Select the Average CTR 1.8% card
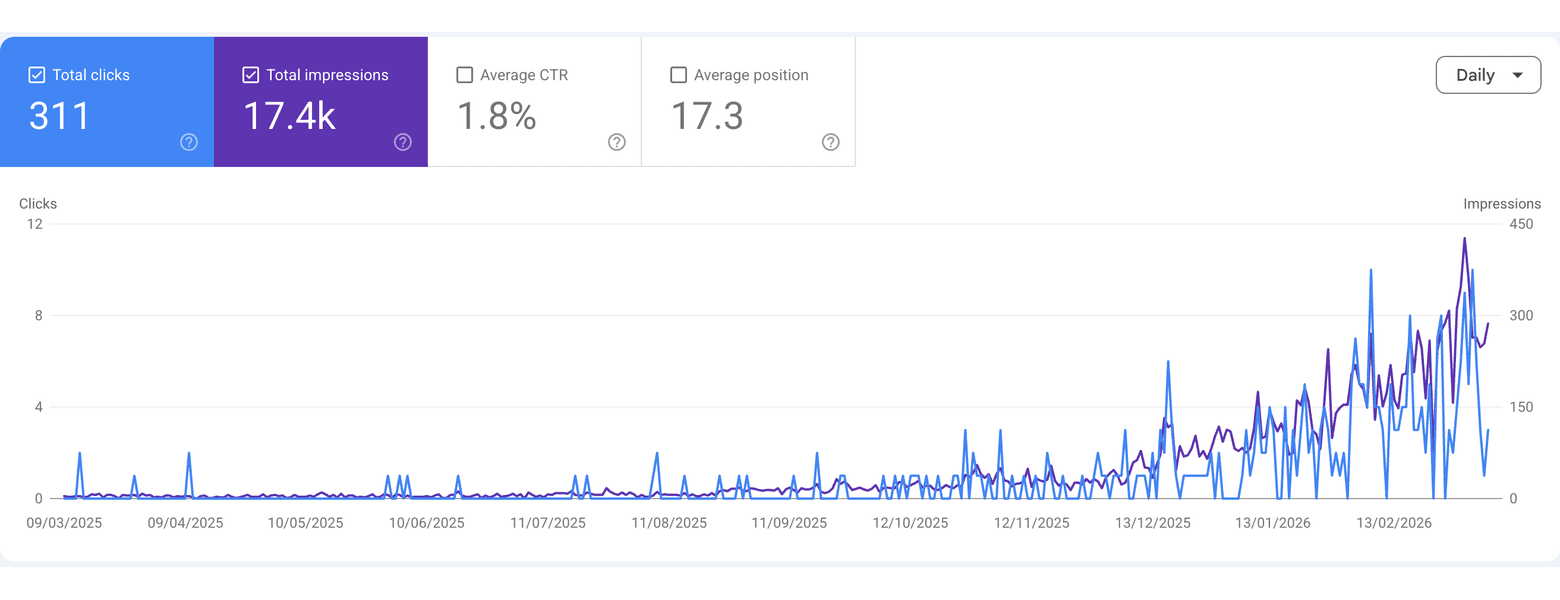 [535, 102]
